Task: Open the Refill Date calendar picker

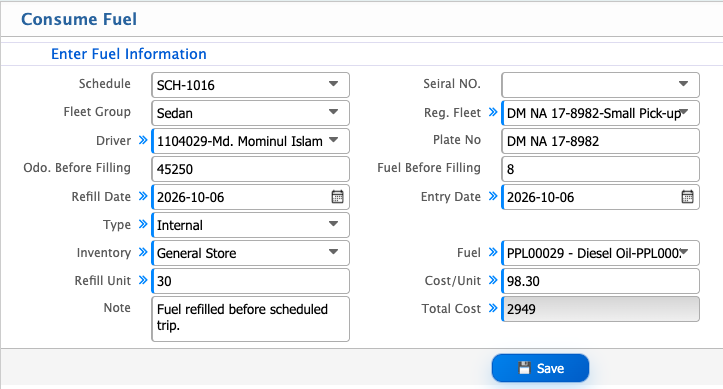Action: pyautogui.click(x=338, y=197)
